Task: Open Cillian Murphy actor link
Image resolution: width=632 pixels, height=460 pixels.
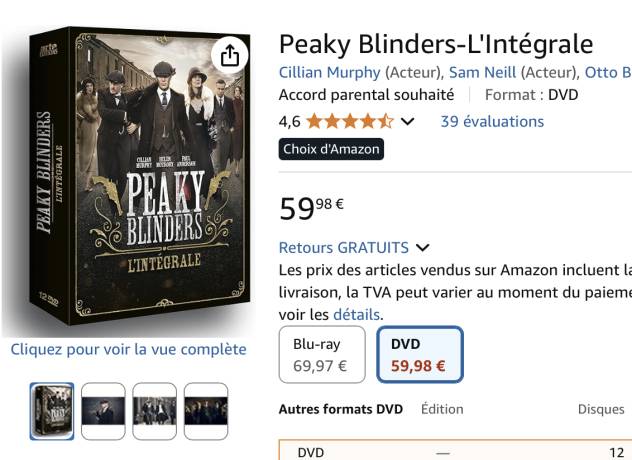Action: 329,72
